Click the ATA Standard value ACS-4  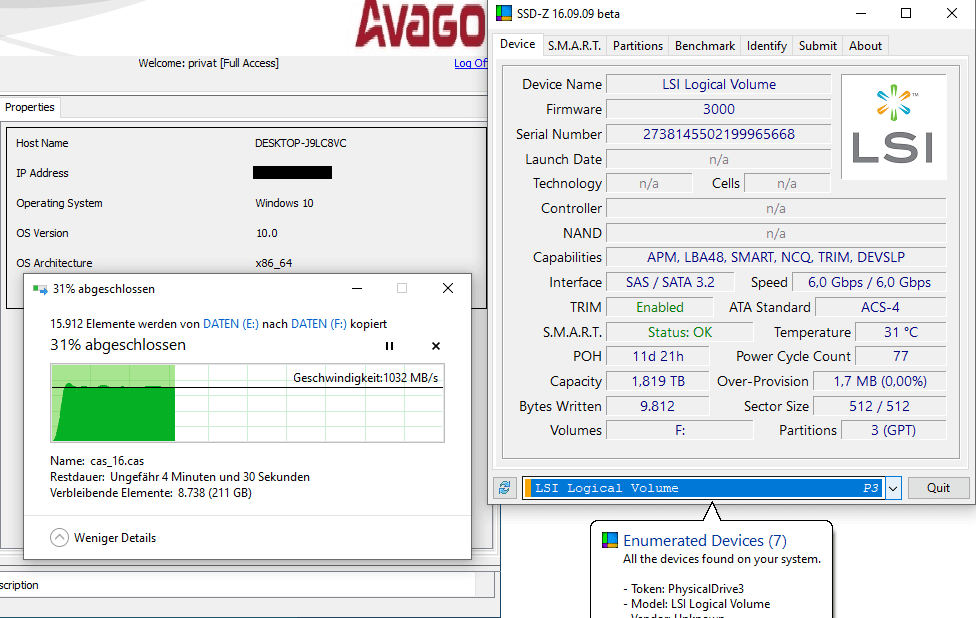880,307
